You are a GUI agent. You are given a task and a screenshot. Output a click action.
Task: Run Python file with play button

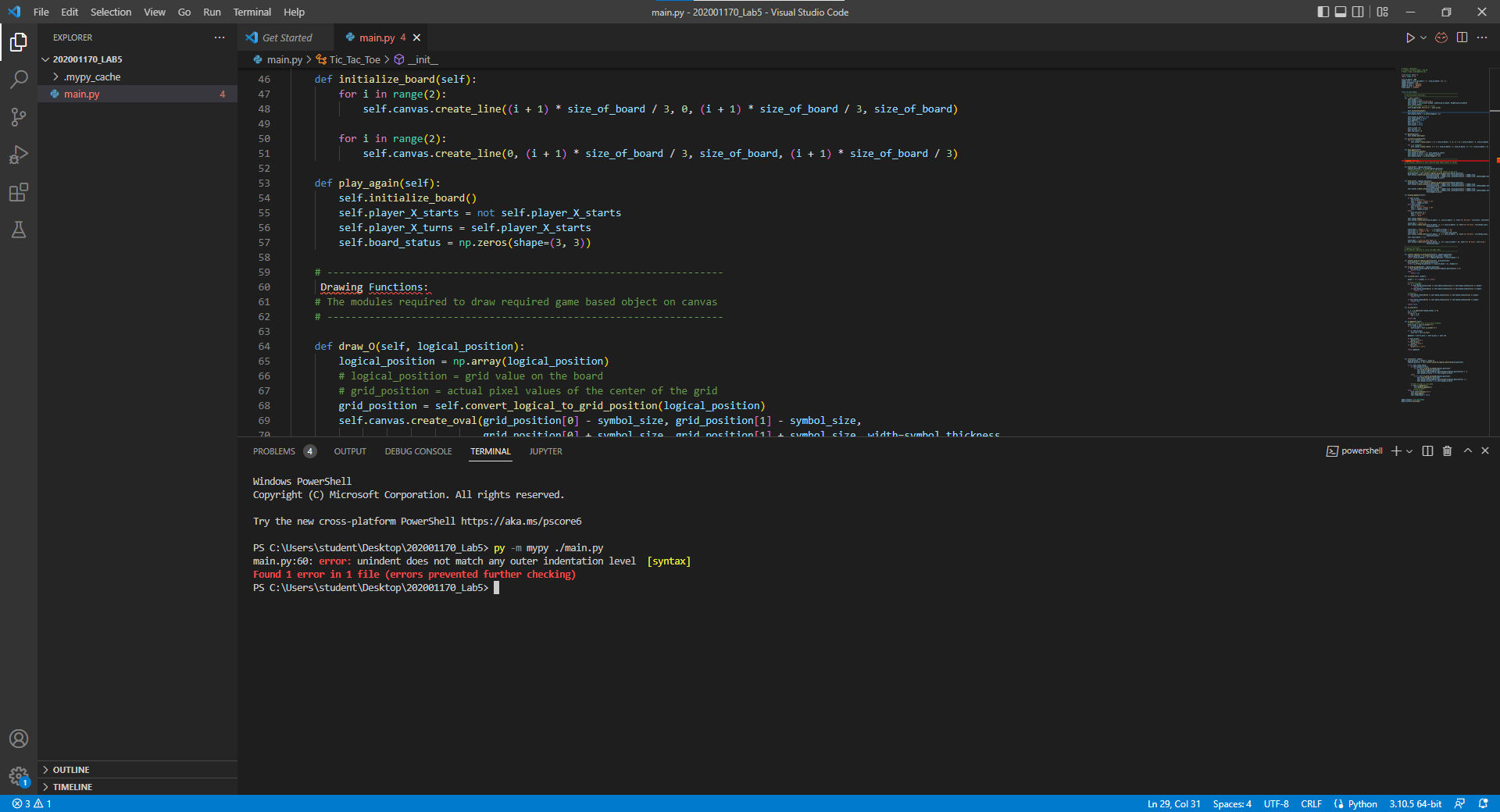1410,37
